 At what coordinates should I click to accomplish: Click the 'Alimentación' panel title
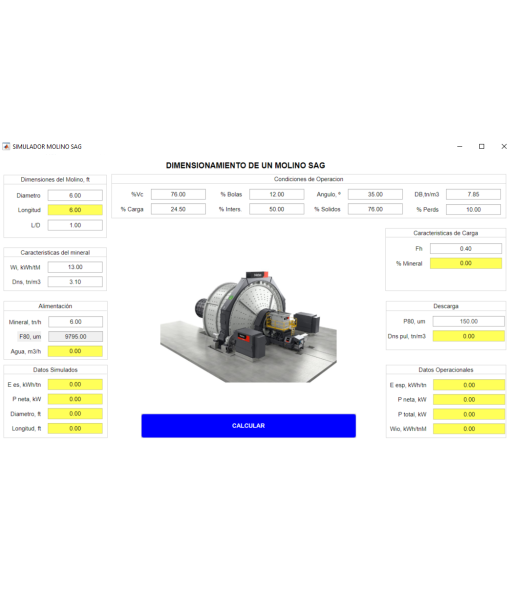pos(55,306)
